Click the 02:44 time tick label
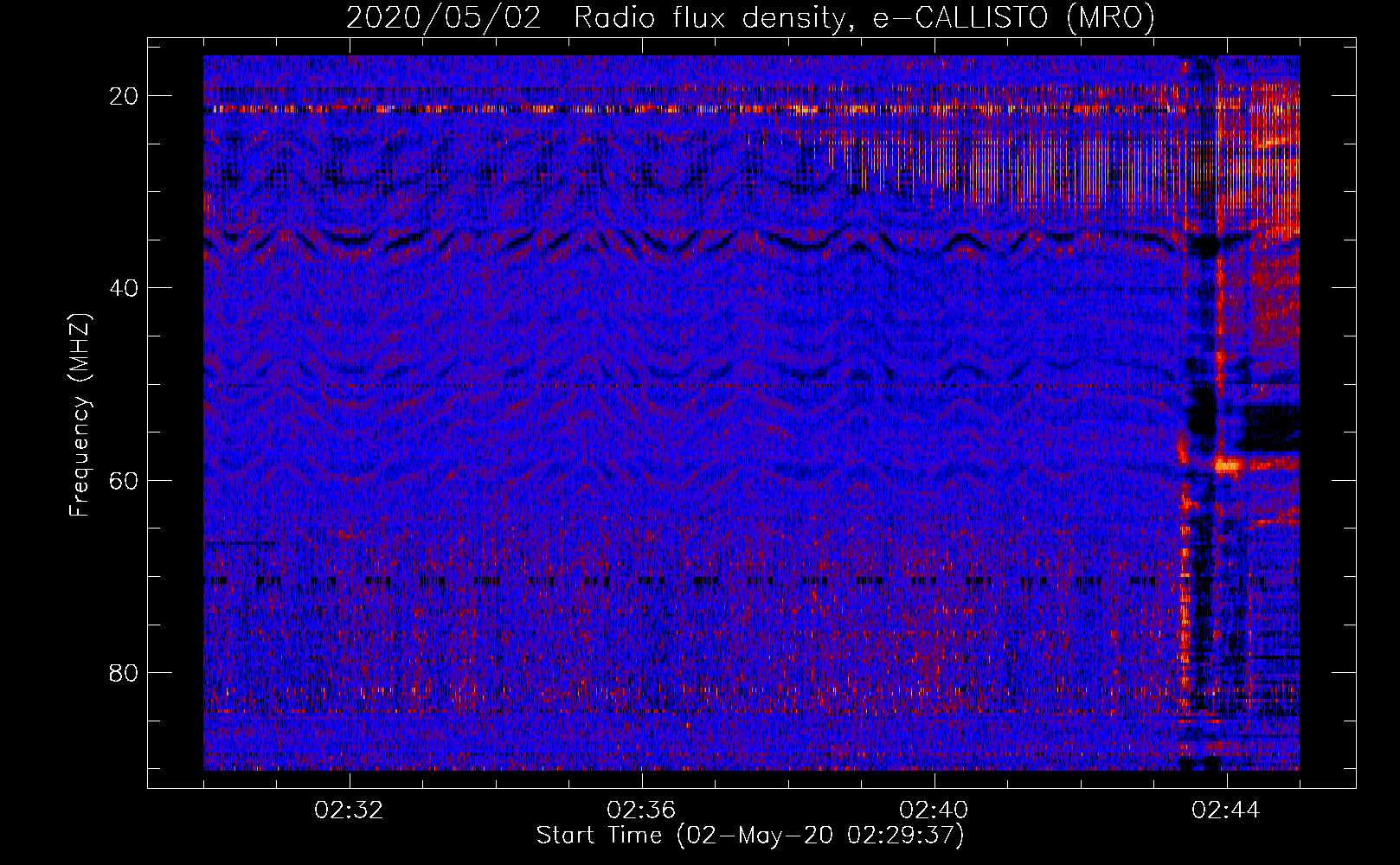 tap(1227, 811)
